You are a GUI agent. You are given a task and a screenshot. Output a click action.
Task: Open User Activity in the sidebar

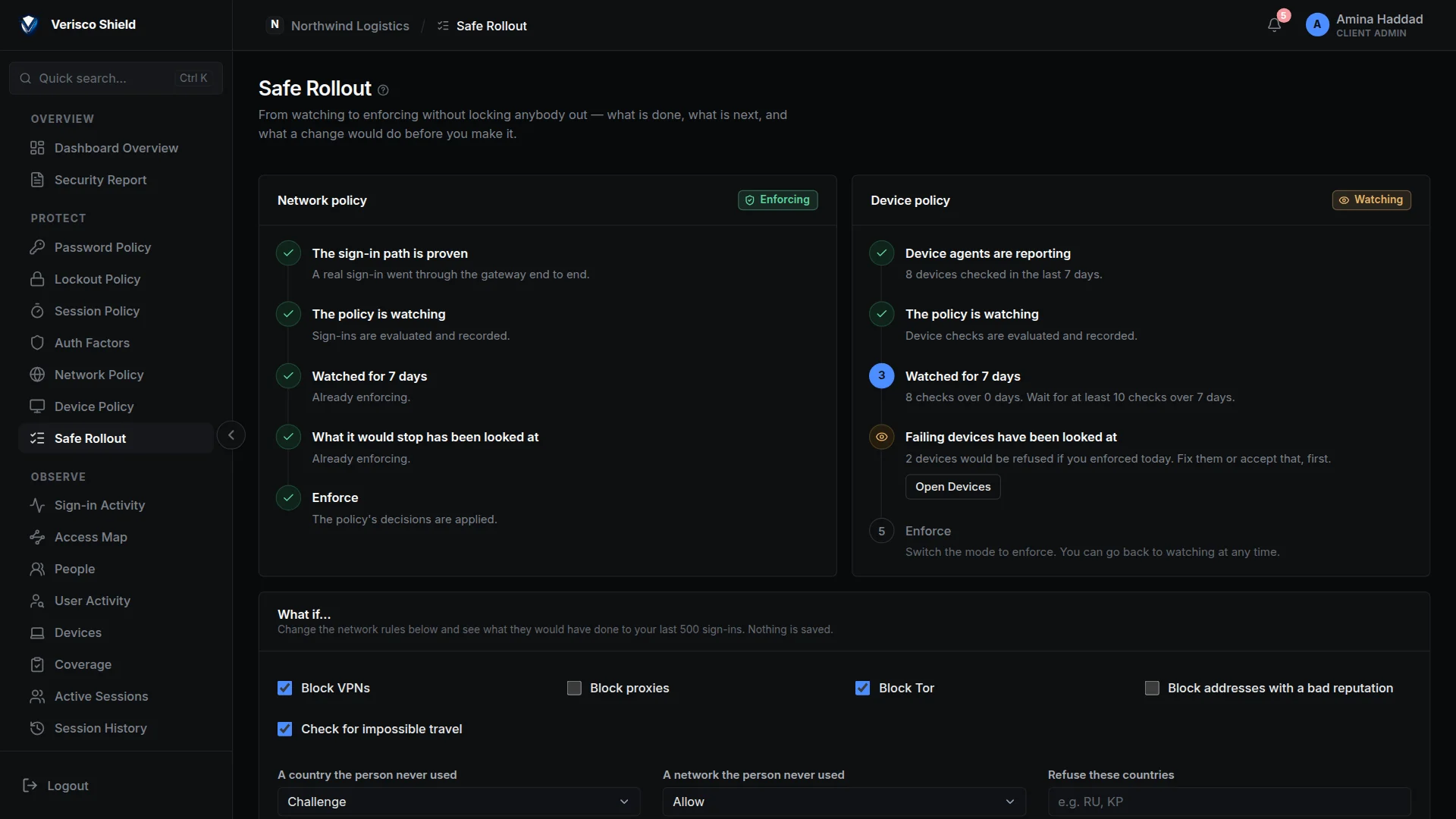[116, 601]
